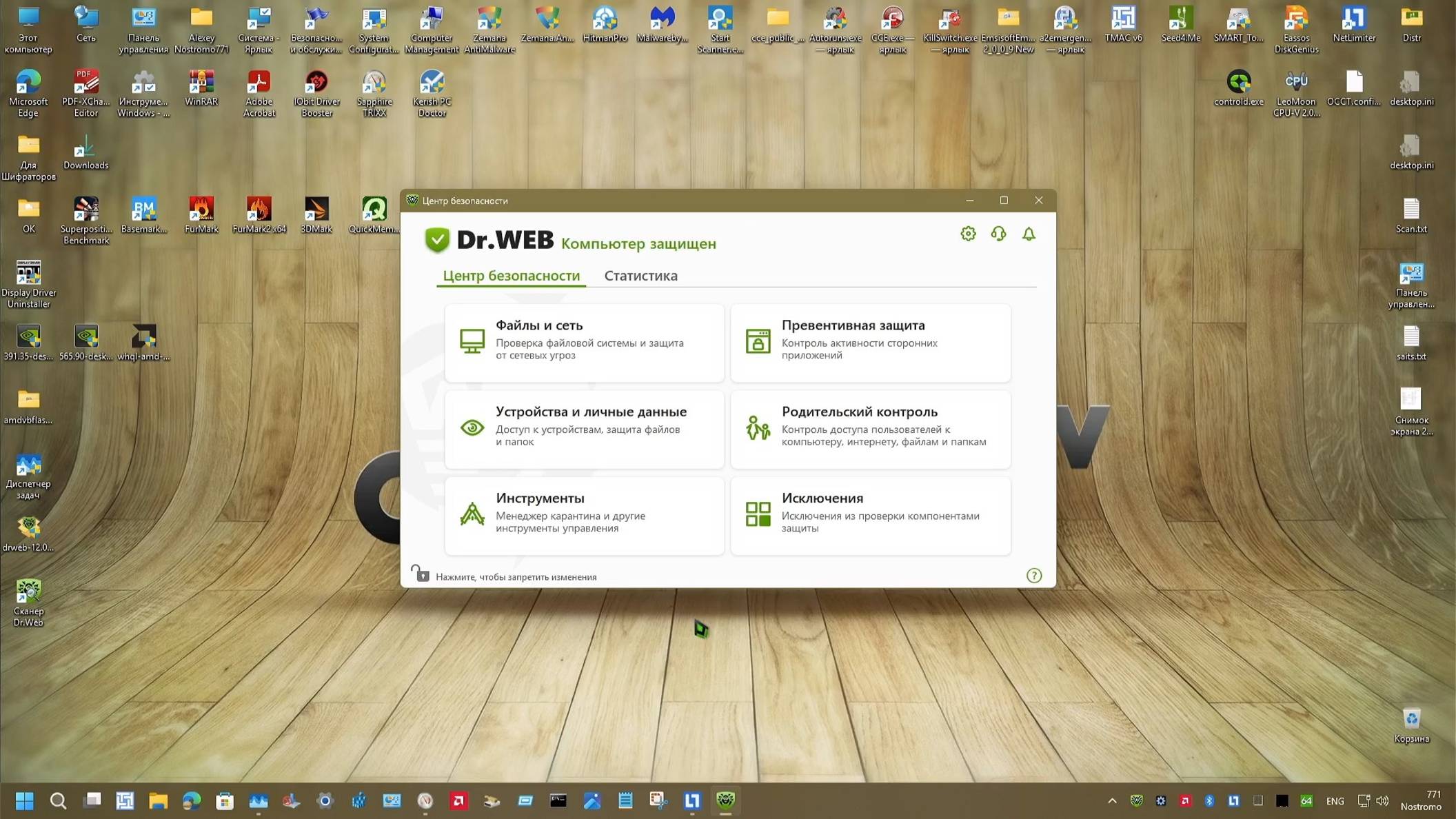Select the Центр безопасности tab
Screen dimensions: 1456x819
[x=511, y=276]
